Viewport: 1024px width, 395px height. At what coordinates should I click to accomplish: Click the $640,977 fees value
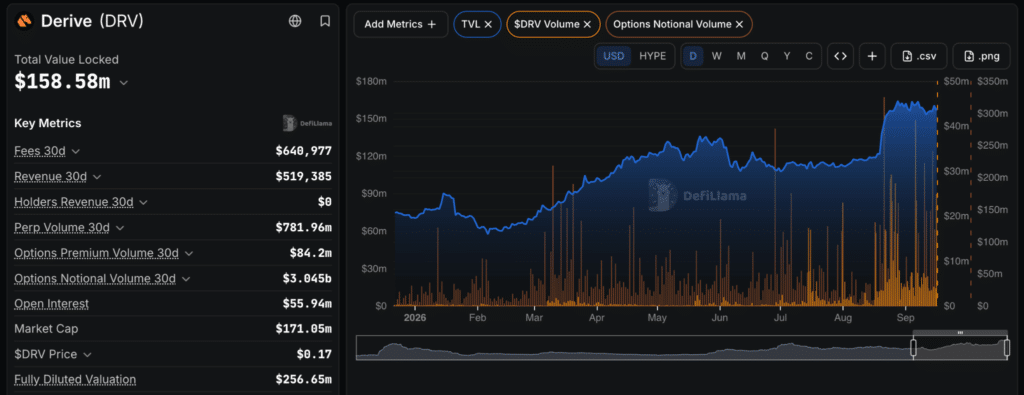pyautogui.click(x=304, y=151)
